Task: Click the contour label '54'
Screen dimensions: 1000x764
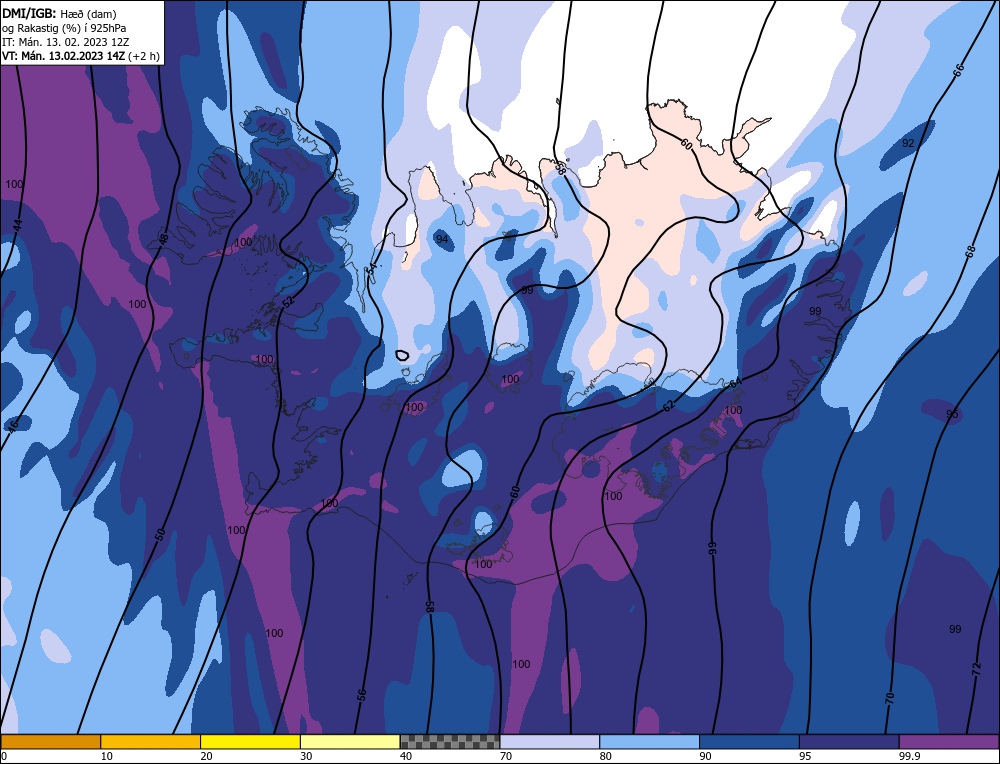Action: point(373,270)
